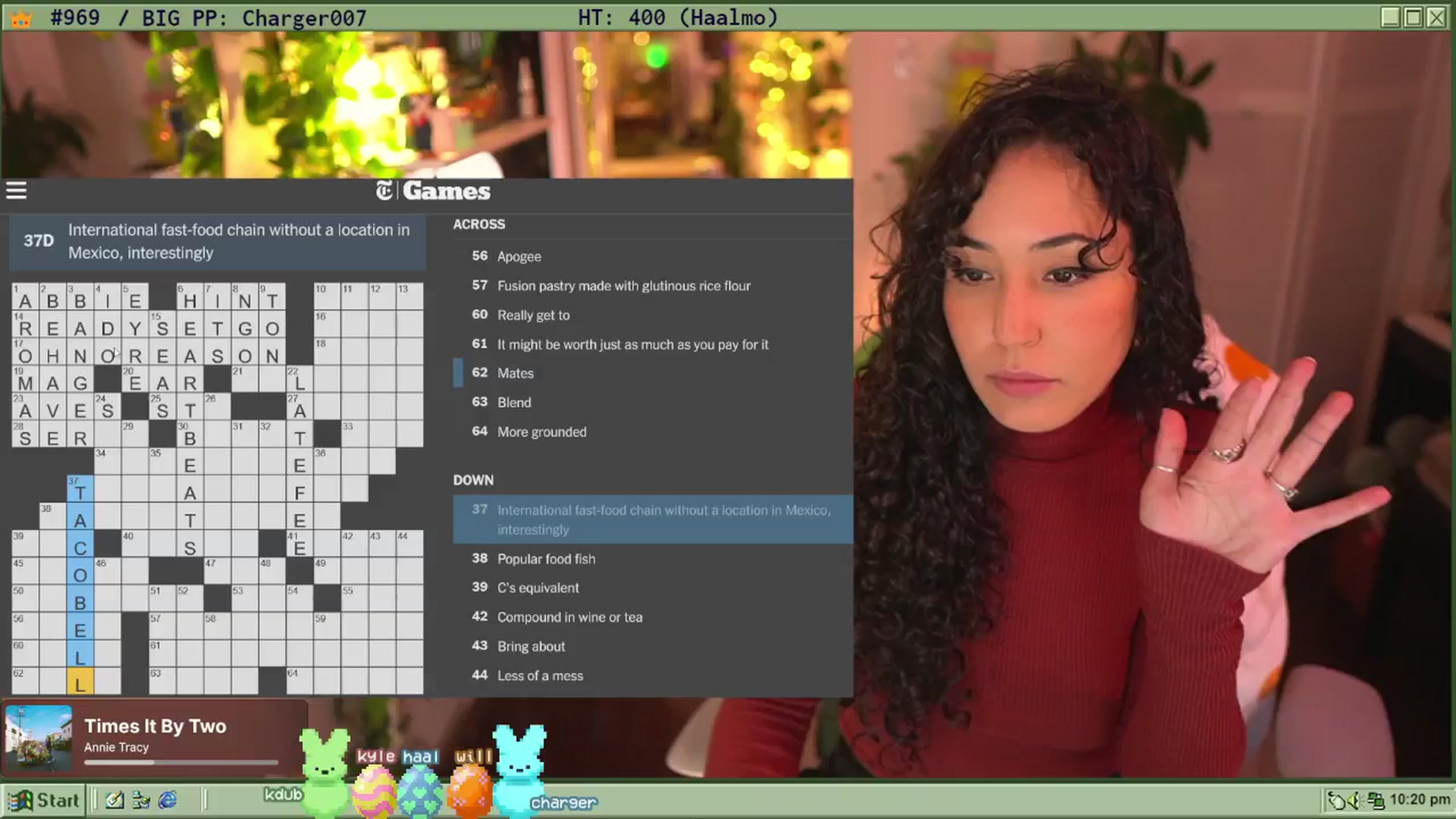
Task: Select the yellow active cell with L
Action: (80, 681)
